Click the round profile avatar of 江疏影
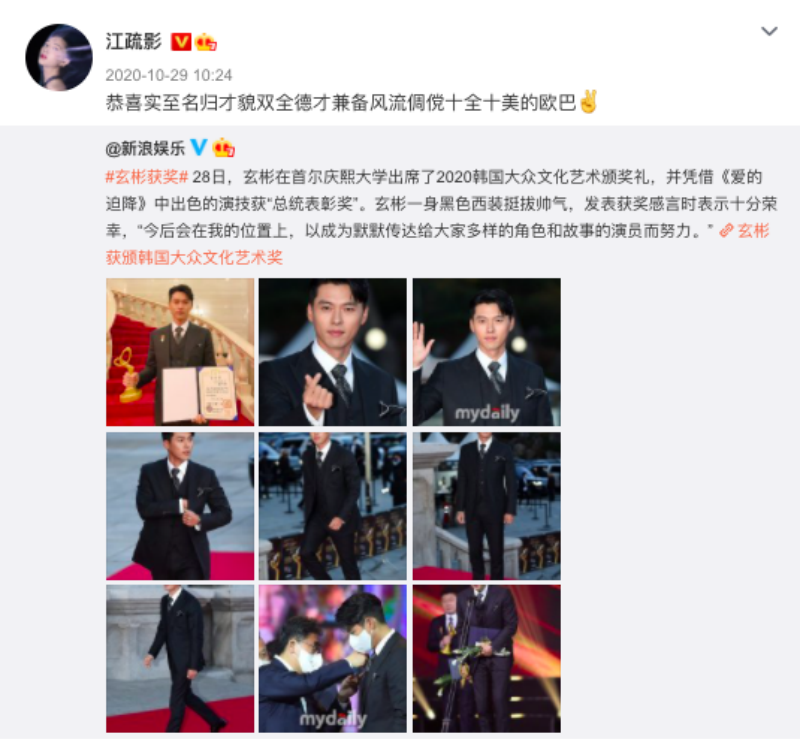800x739 pixels. pyautogui.click(x=59, y=57)
